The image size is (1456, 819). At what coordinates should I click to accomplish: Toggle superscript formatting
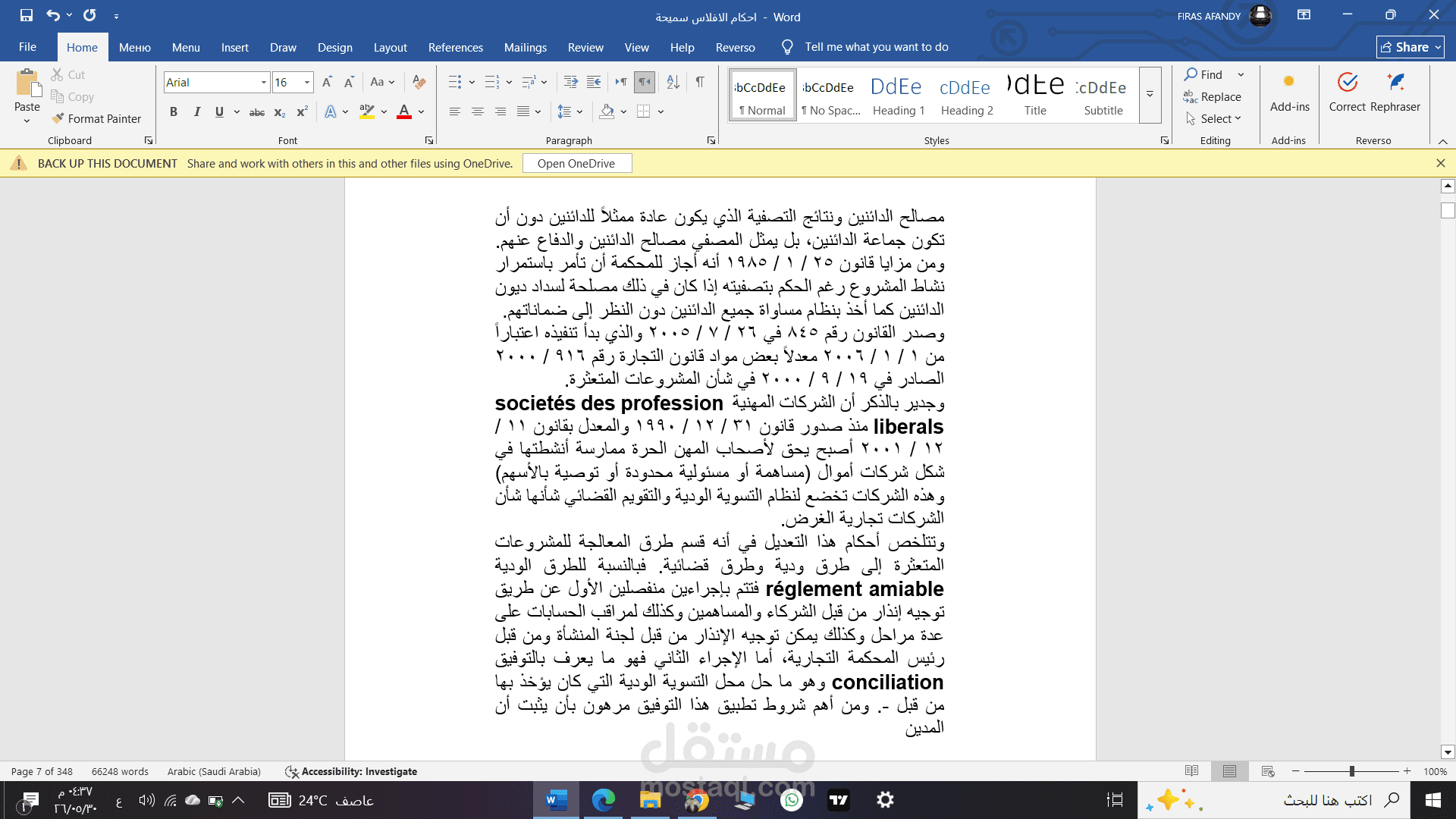[302, 111]
